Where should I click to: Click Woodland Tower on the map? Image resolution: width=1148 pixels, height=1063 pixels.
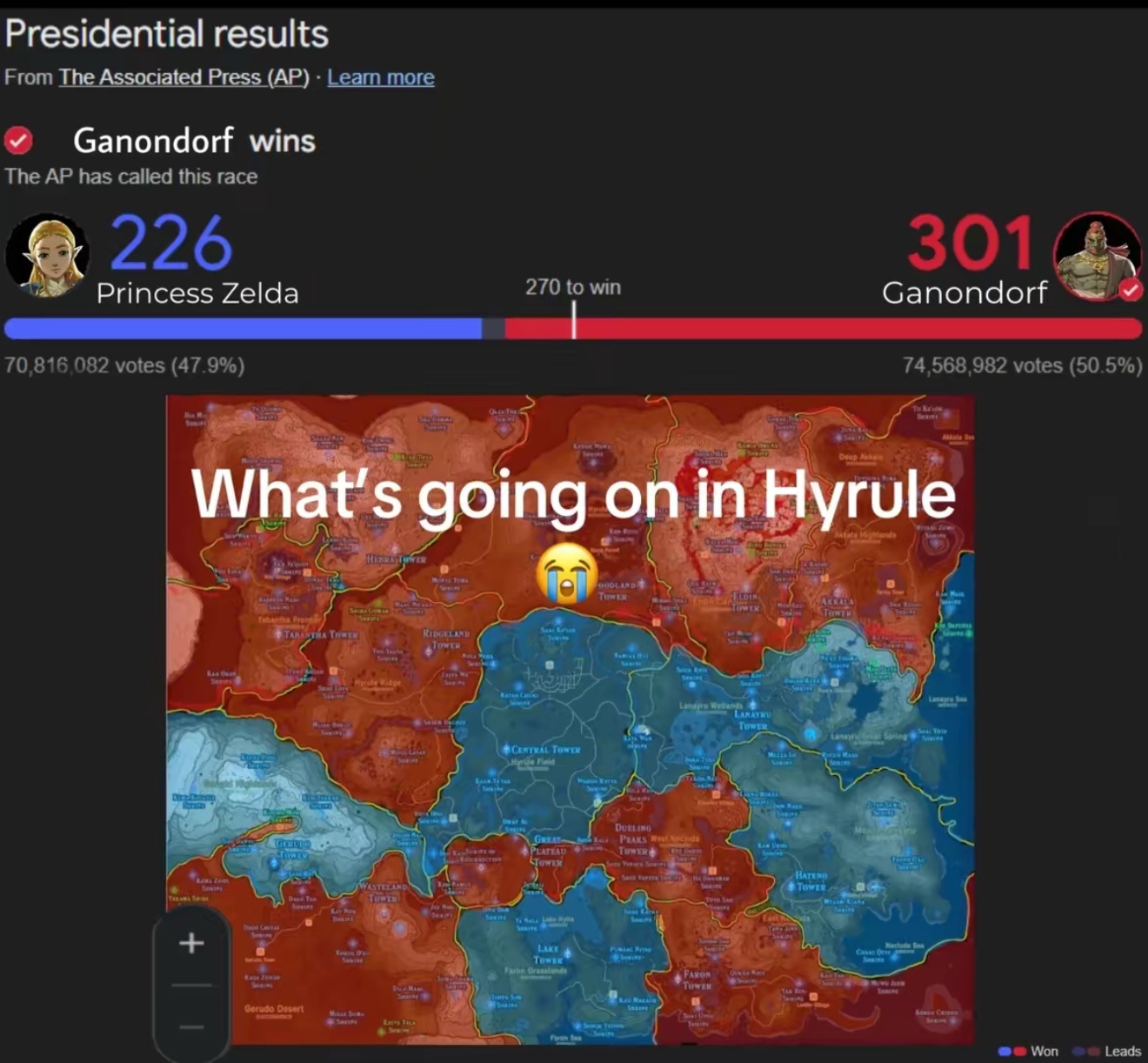click(619, 591)
